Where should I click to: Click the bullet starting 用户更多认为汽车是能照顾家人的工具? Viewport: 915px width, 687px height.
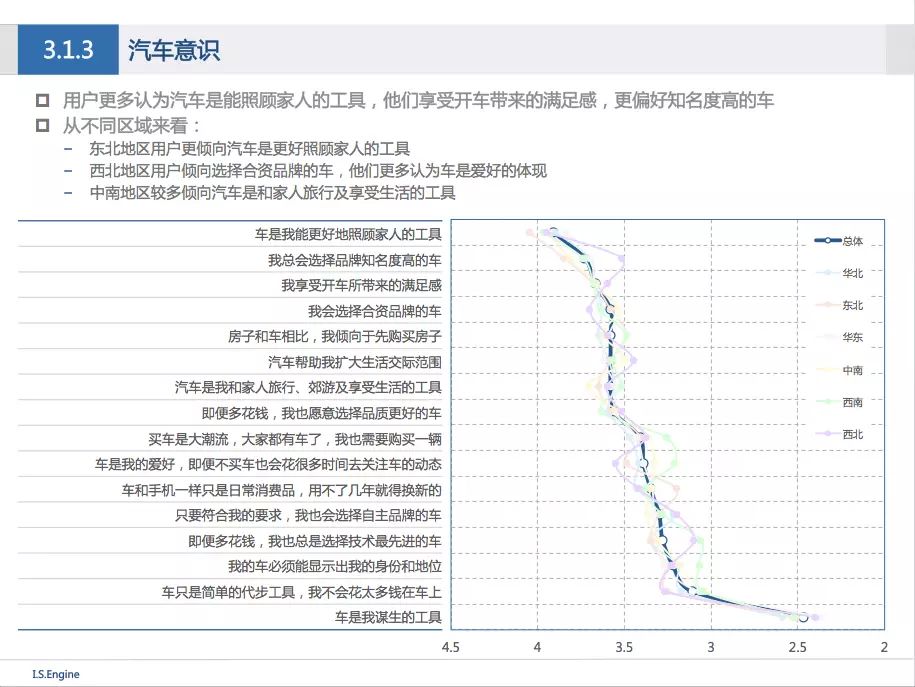pyautogui.click(x=418, y=100)
